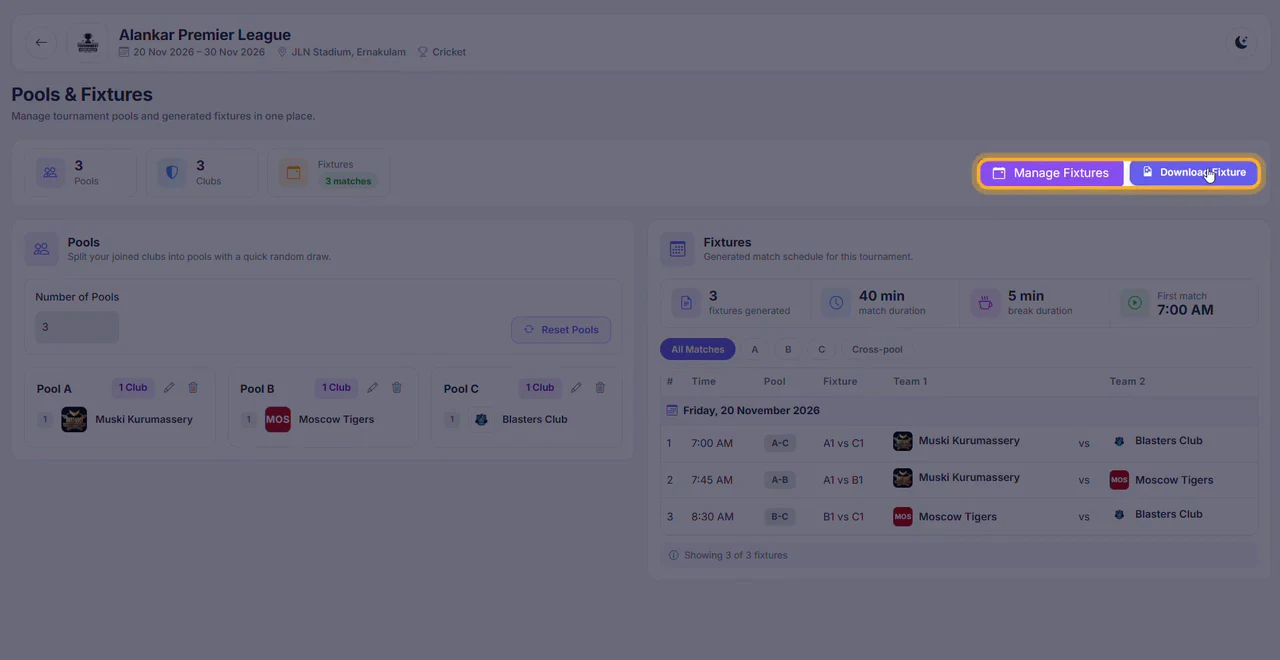Viewport: 1280px width, 660px height.
Task: Click the A-B pool badge in fixture 2
Action: pos(779,480)
